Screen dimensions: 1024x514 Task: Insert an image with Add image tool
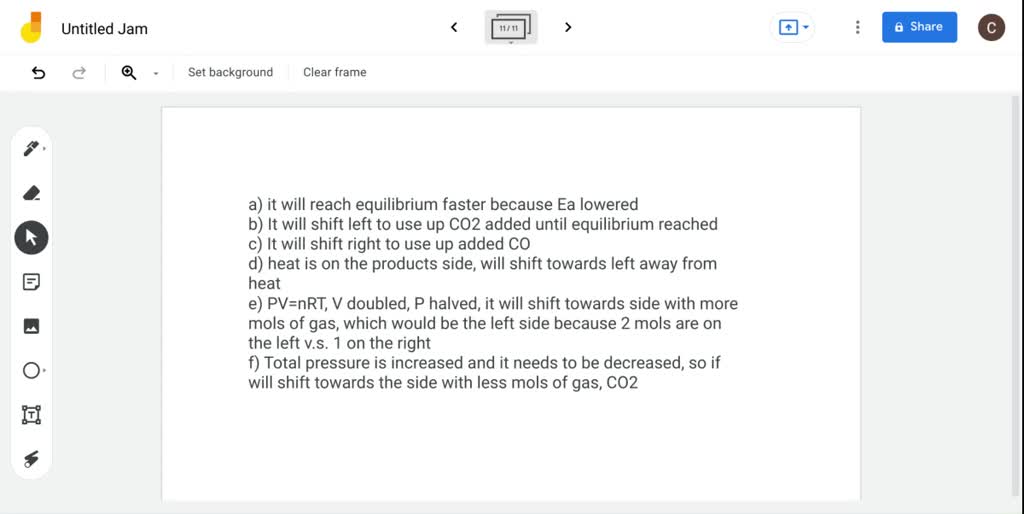click(31, 326)
